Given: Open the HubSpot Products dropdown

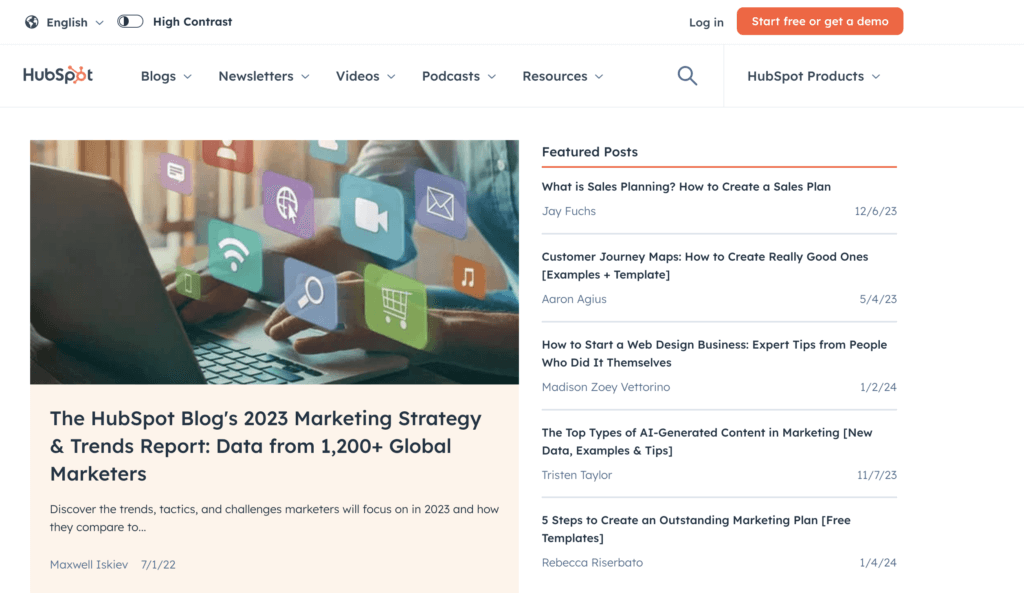Looking at the screenshot, I should (812, 75).
